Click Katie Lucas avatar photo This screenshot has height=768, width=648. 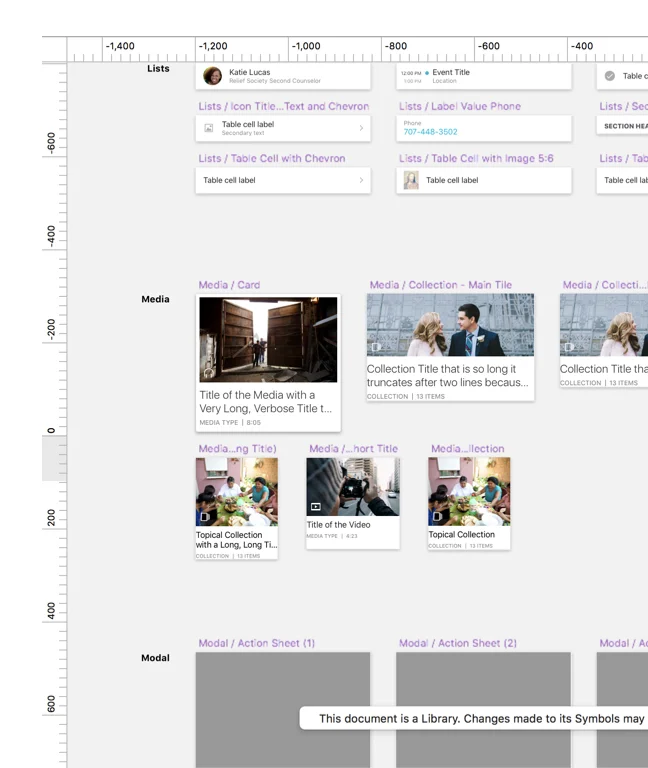coord(212,76)
